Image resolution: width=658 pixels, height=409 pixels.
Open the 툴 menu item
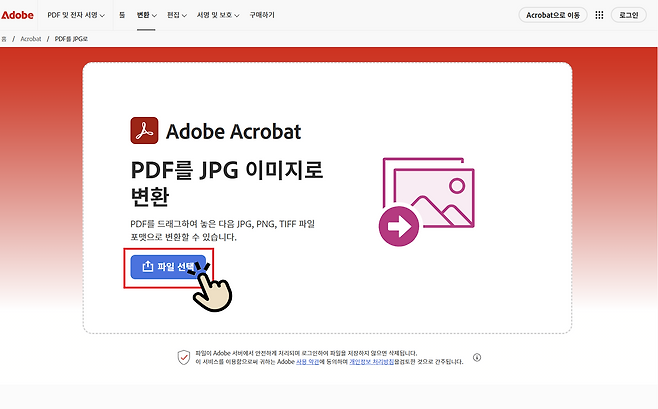coord(122,15)
